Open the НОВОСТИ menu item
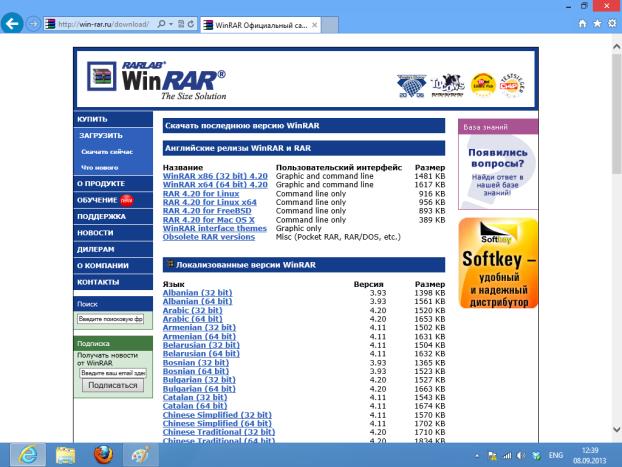 point(113,233)
